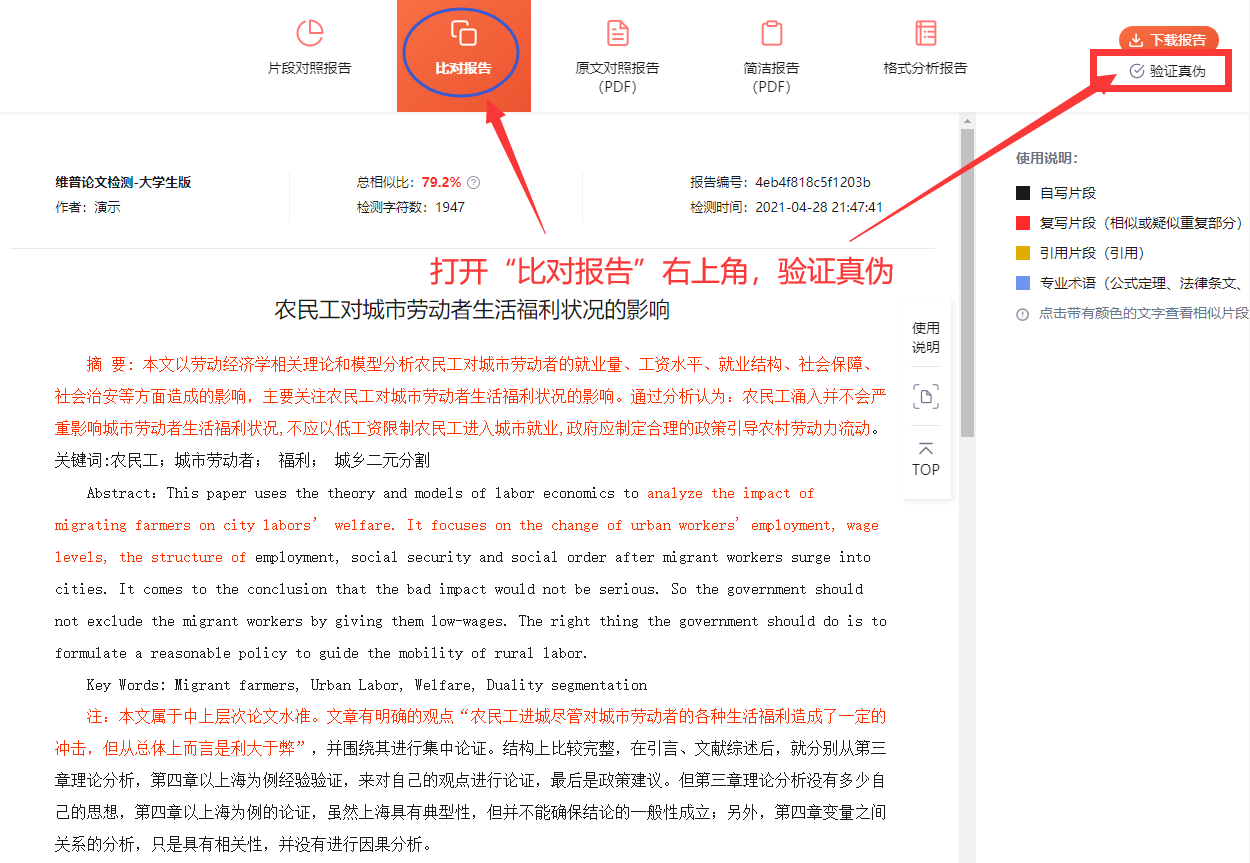The height and width of the screenshot is (863, 1250).
Task: Click the help icon next to 79.2%
Action: click(x=474, y=183)
